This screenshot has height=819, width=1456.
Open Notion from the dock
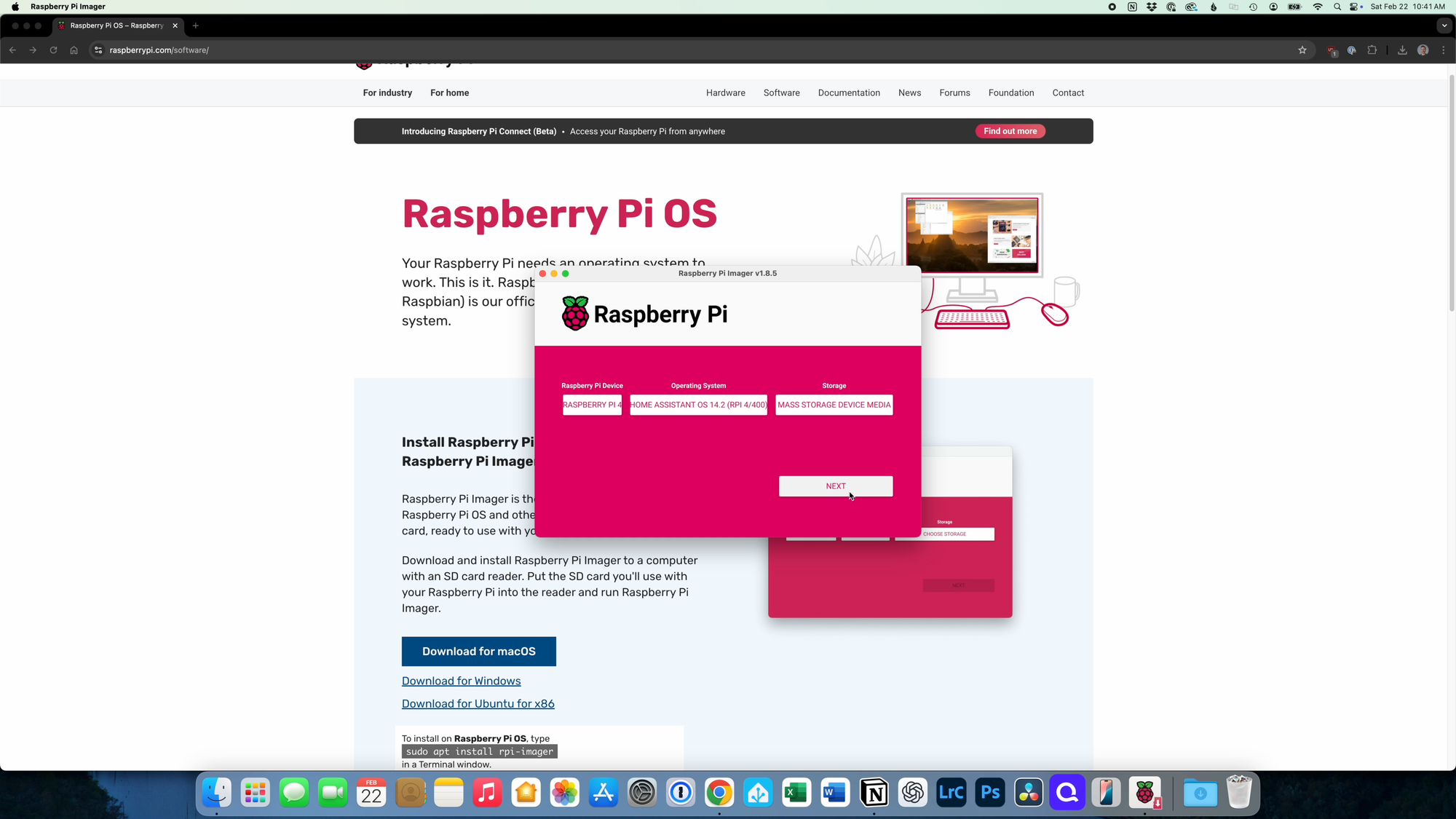tap(874, 793)
